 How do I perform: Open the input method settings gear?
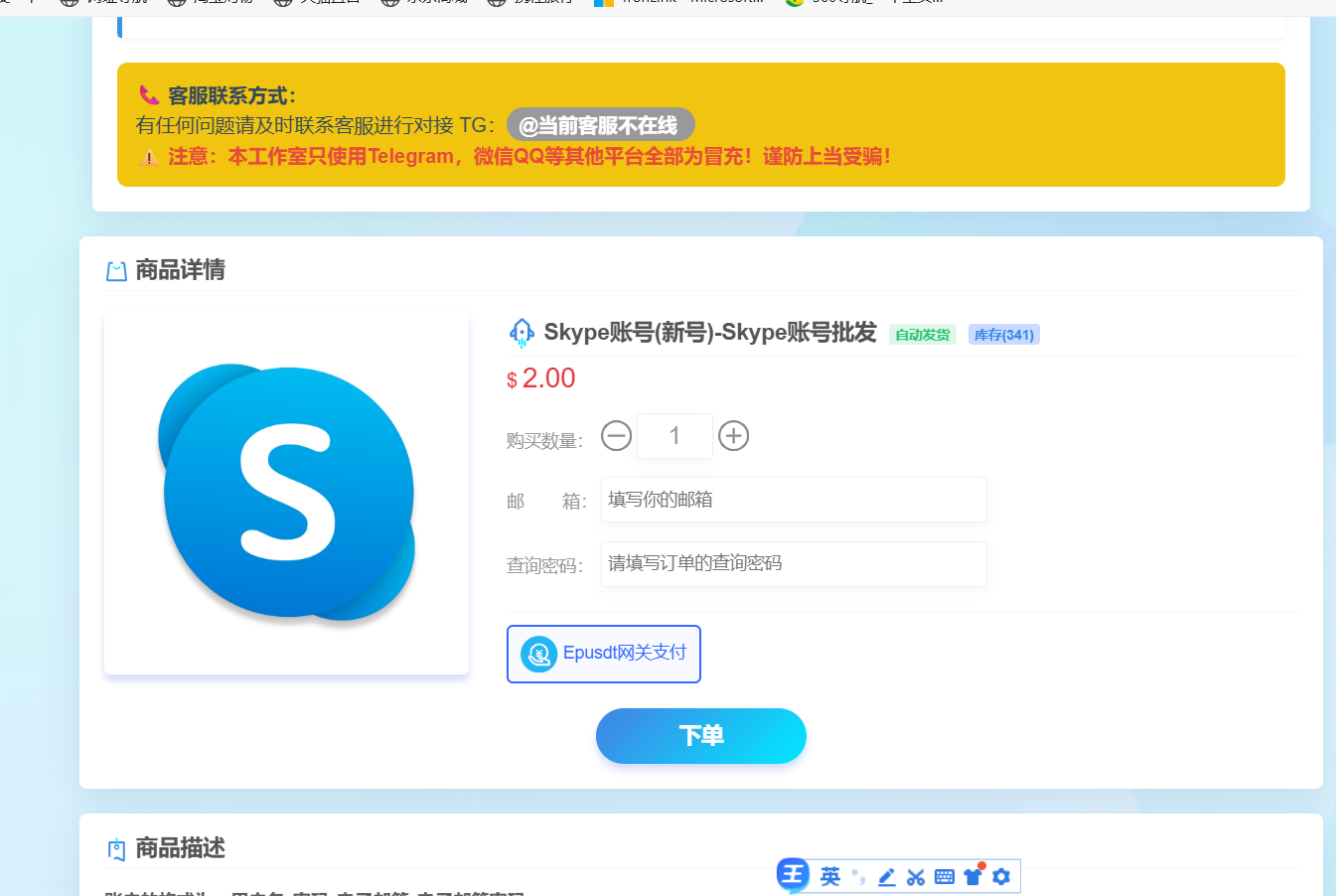tap(1001, 876)
